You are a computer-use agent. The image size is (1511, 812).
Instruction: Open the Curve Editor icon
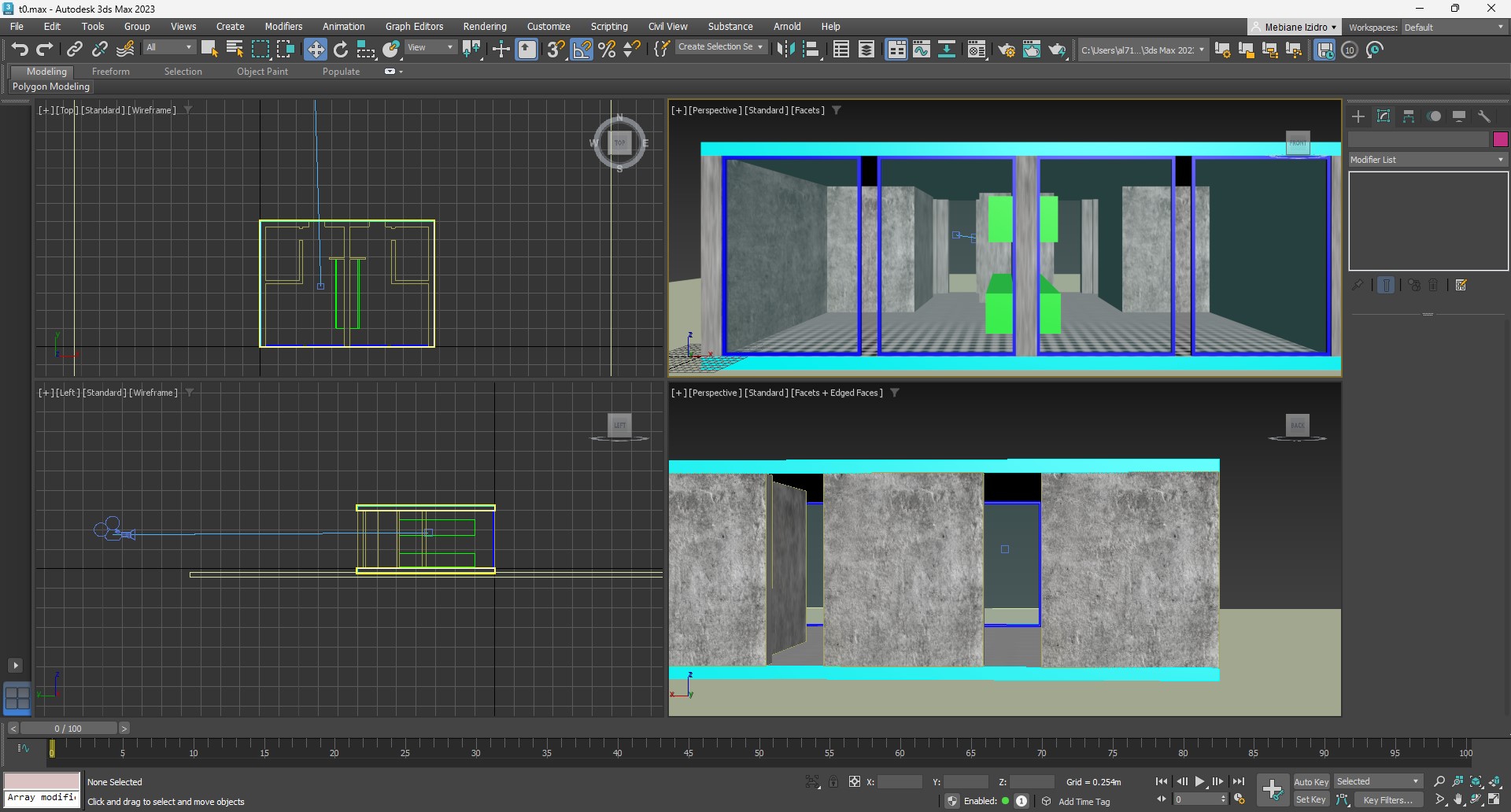click(922, 50)
